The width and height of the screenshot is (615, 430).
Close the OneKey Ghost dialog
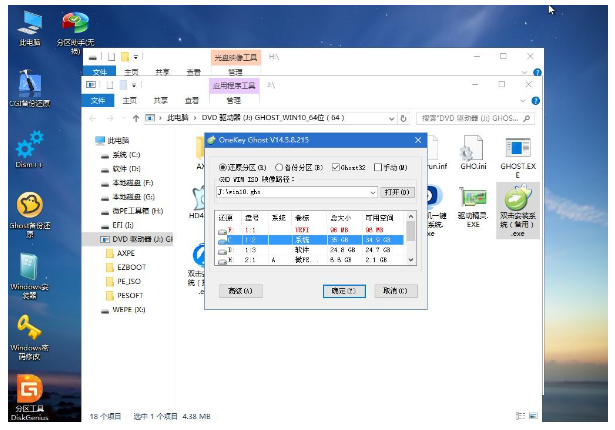(x=418, y=140)
